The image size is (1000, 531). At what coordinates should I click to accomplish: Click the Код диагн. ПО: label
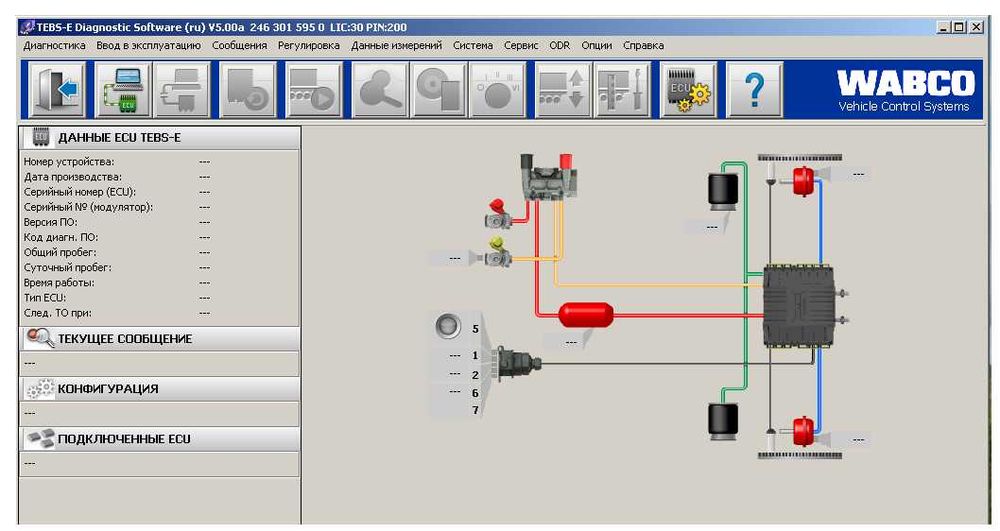[61, 237]
